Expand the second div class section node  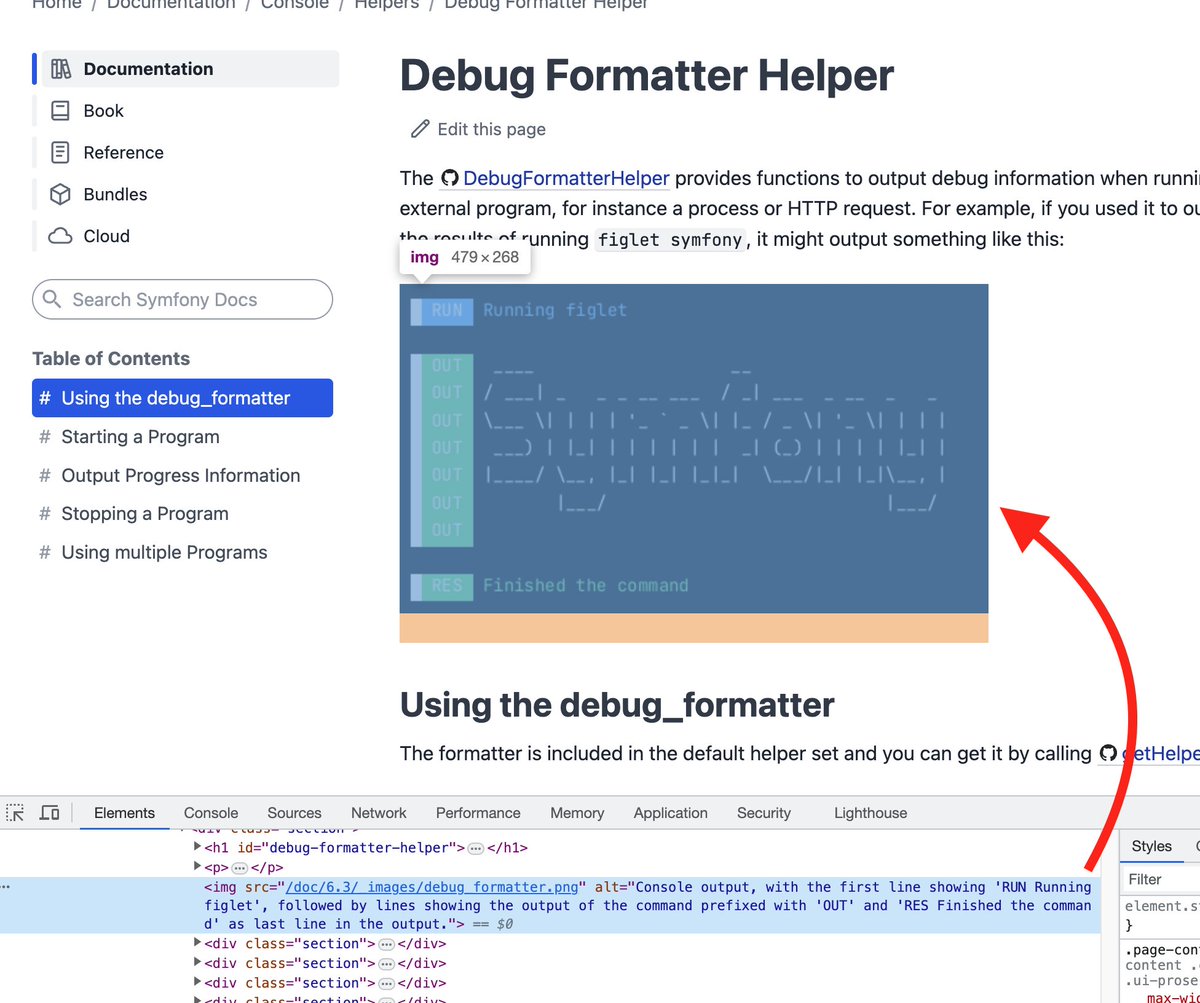198,963
